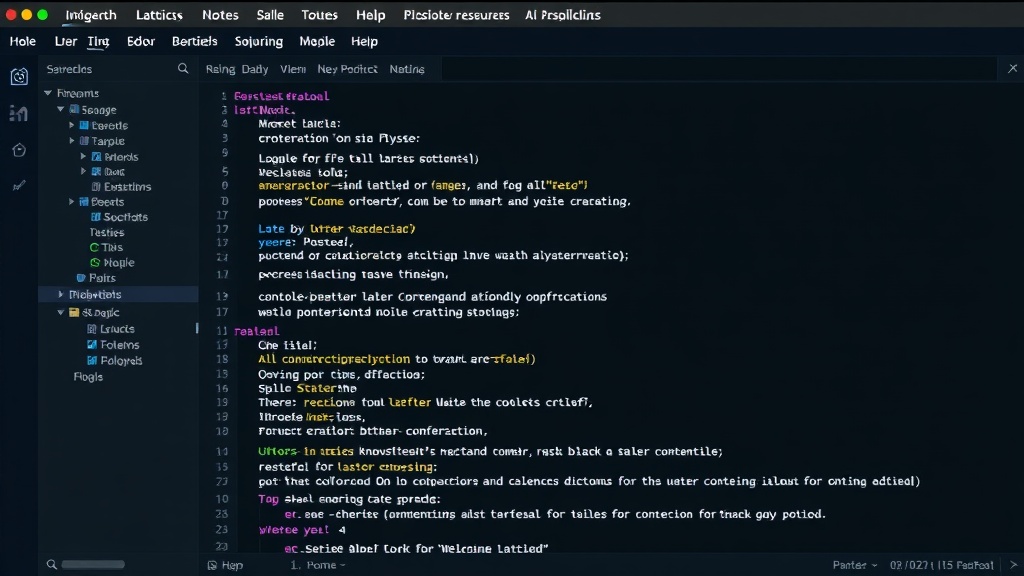Switch to the Vlem tab
The height and width of the screenshot is (576, 1024).
point(293,69)
